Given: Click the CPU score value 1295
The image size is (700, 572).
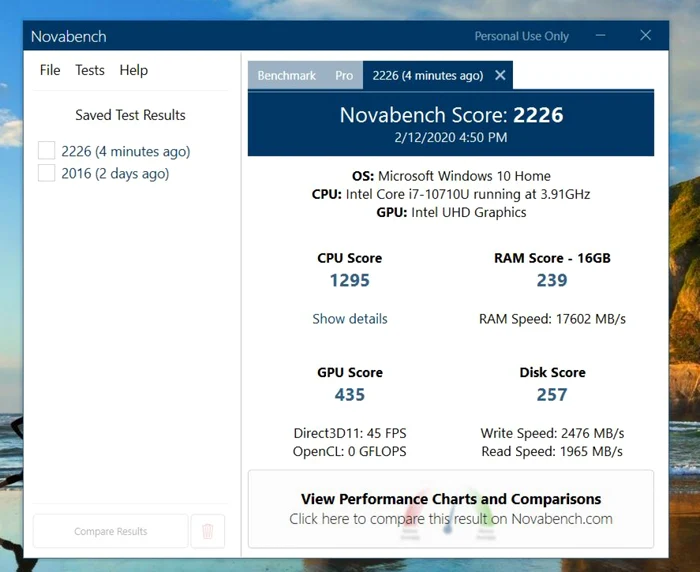Looking at the screenshot, I should (x=350, y=280).
